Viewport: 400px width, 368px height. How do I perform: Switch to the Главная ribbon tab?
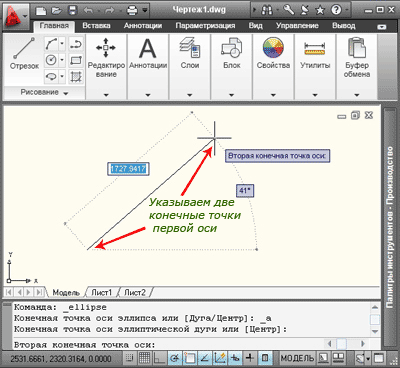click(54, 26)
